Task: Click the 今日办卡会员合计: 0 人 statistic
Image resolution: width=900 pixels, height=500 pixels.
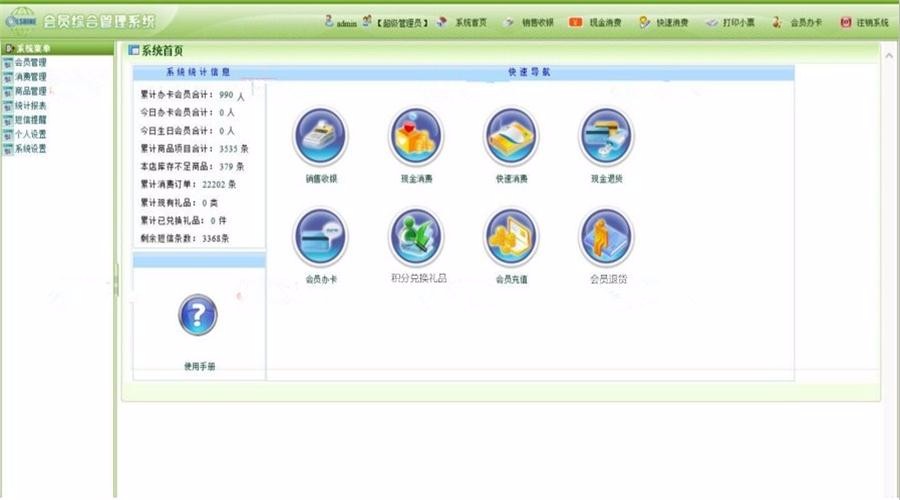Action: 187,113
